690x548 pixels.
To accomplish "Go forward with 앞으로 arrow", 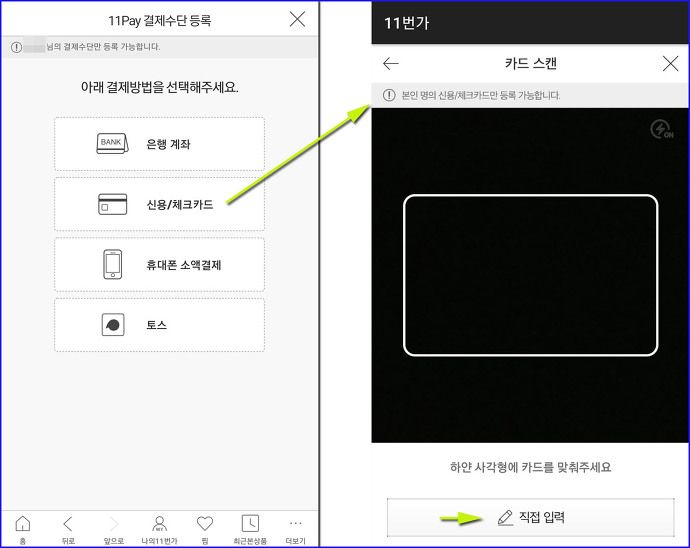I will point(114,529).
